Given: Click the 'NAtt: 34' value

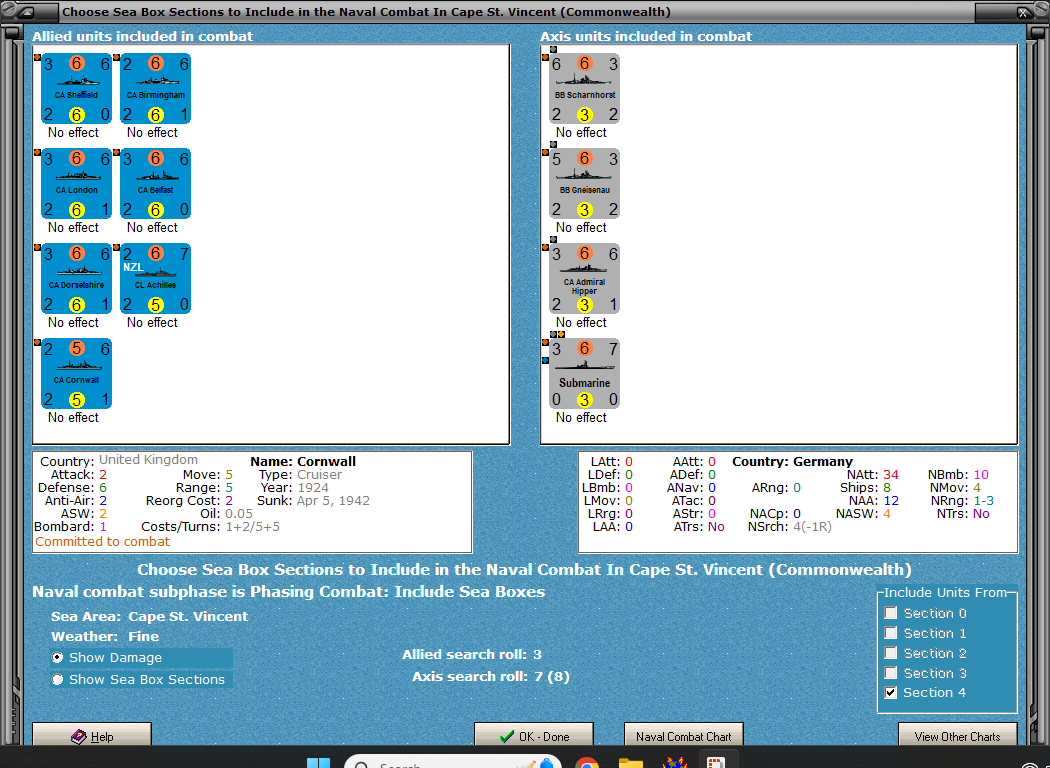Looking at the screenshot, I should tap(873, 475).
